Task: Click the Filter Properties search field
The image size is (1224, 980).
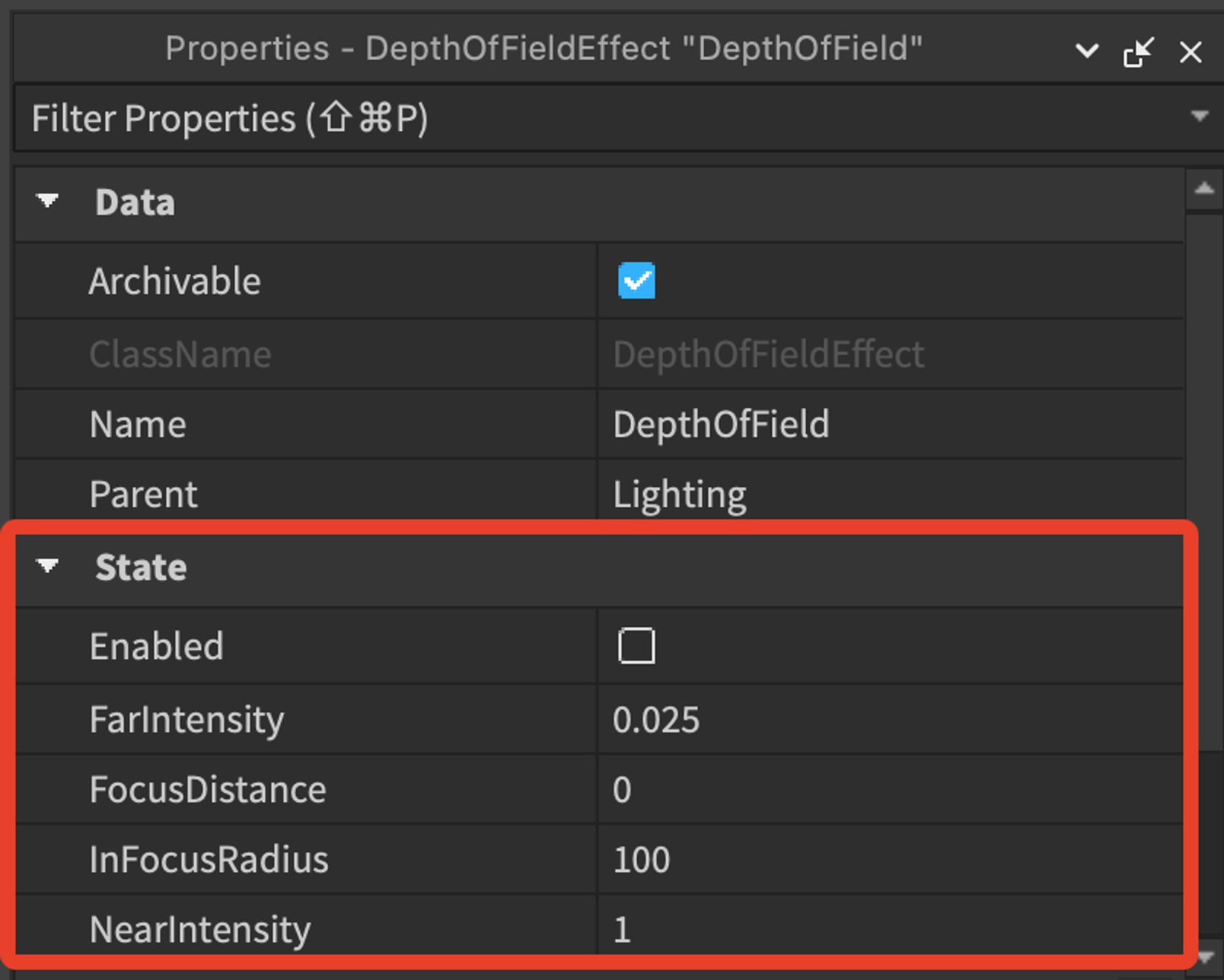Action: pos(601,118)
